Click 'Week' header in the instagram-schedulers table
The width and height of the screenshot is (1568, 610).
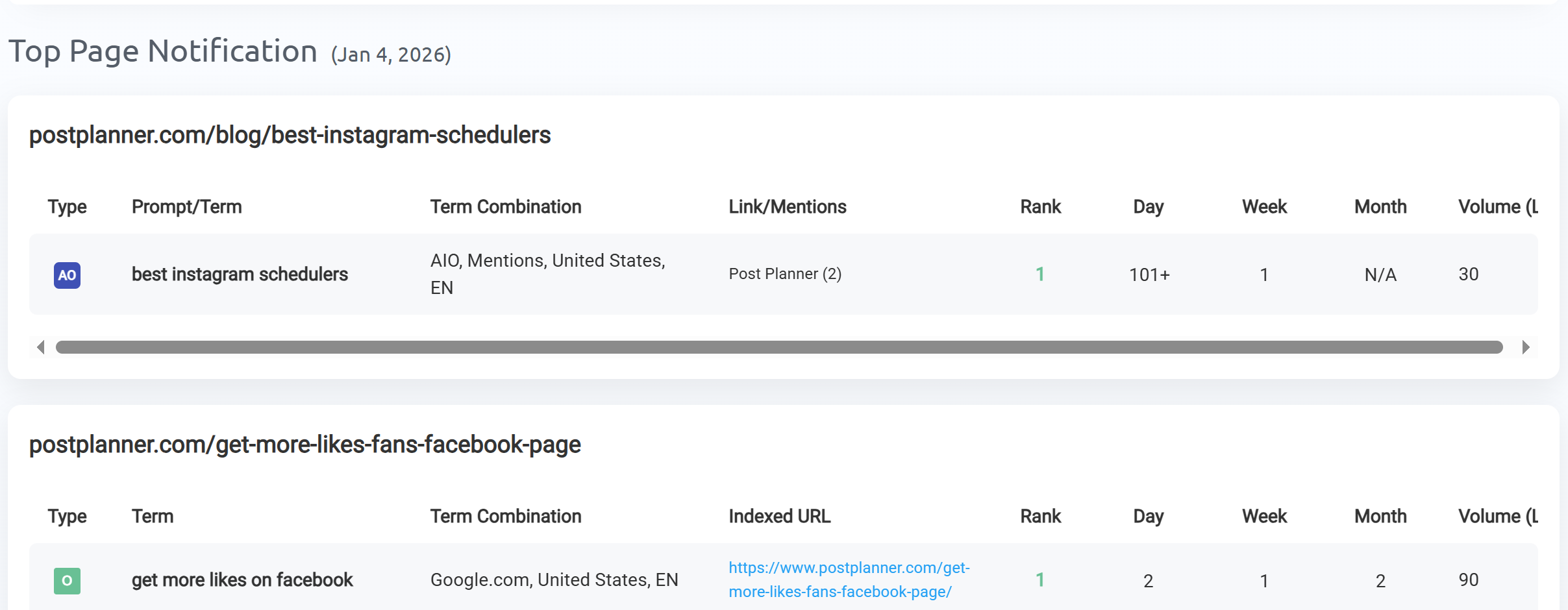point(1265,206)
